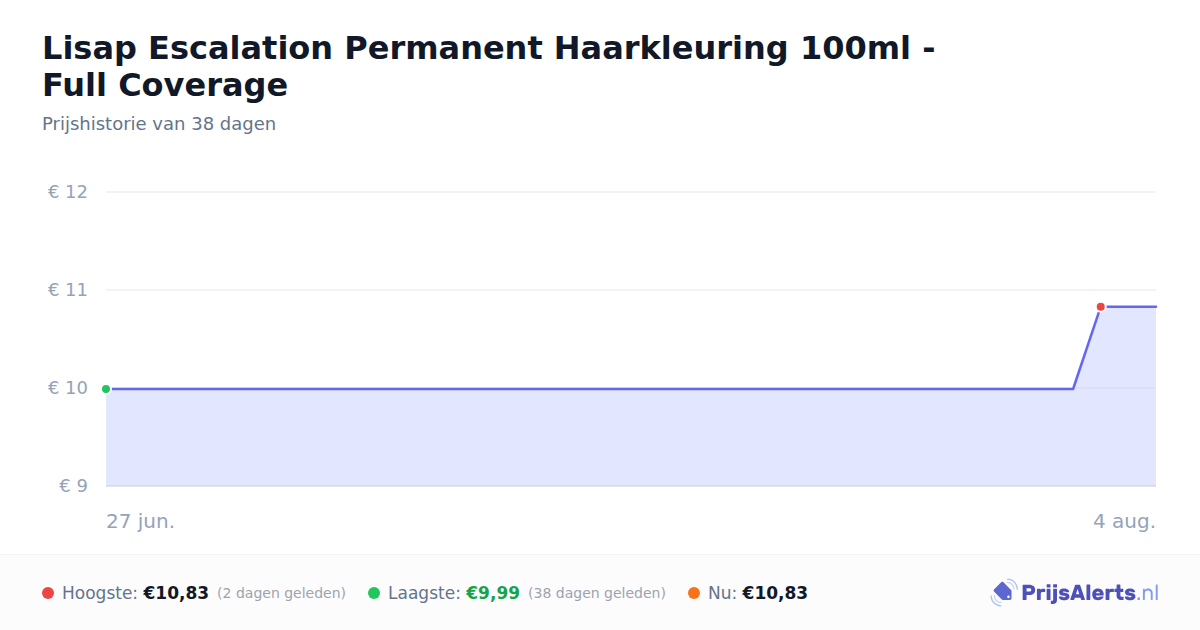Image resolution: width=1200 pixels, height=630 pixels.
Task: Click the € 11 axis label
Action: pyautogui.click(x=68, y=290)
